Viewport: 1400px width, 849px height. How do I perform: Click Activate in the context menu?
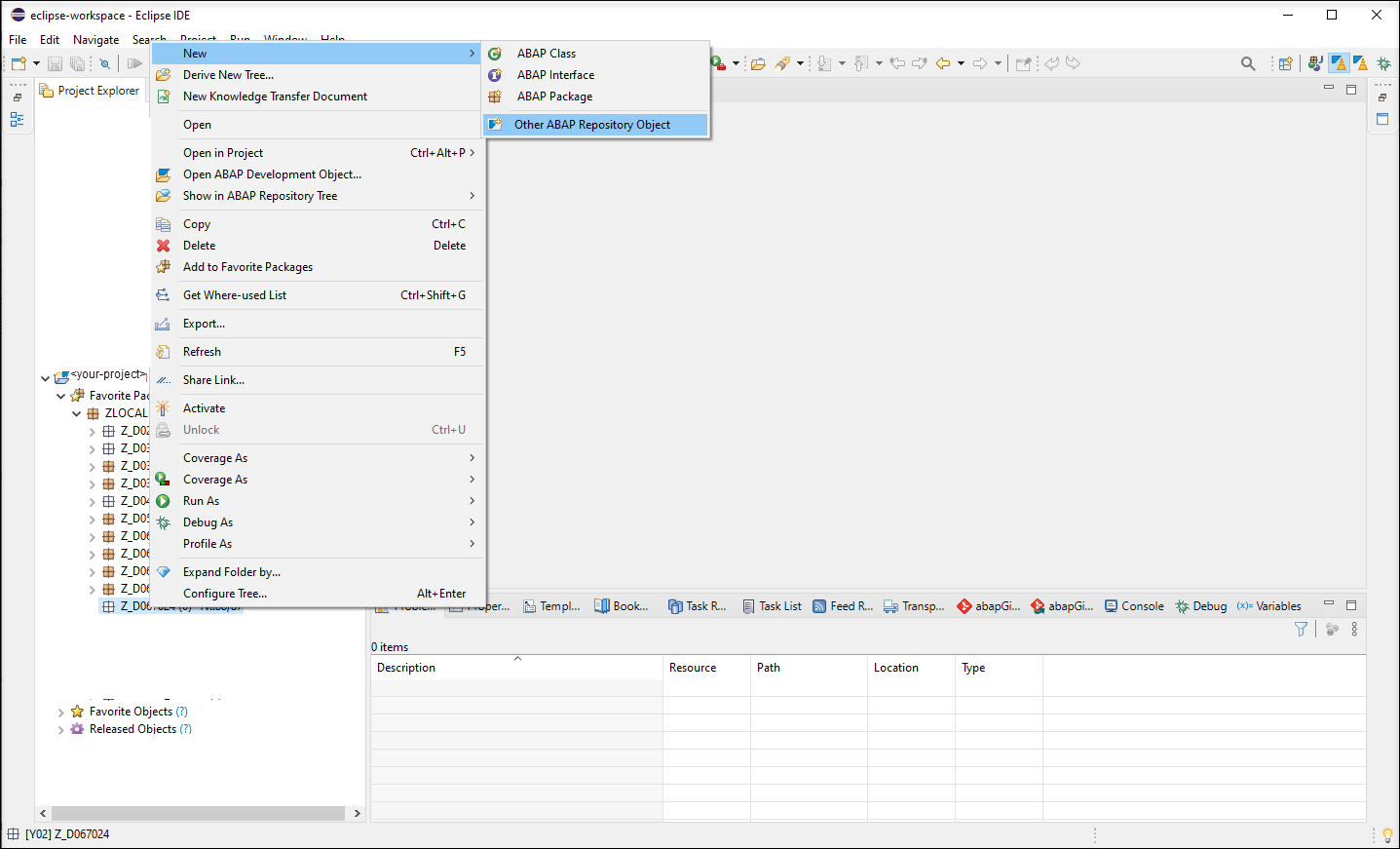click(318, 408)
